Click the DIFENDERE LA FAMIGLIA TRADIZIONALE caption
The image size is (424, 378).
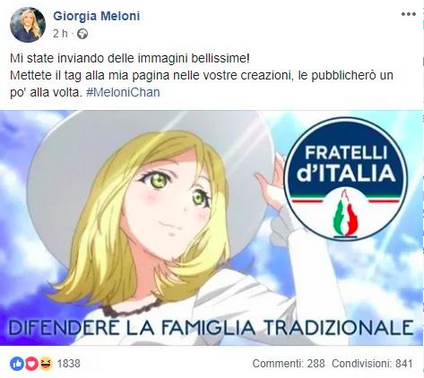tap(210, 326)
